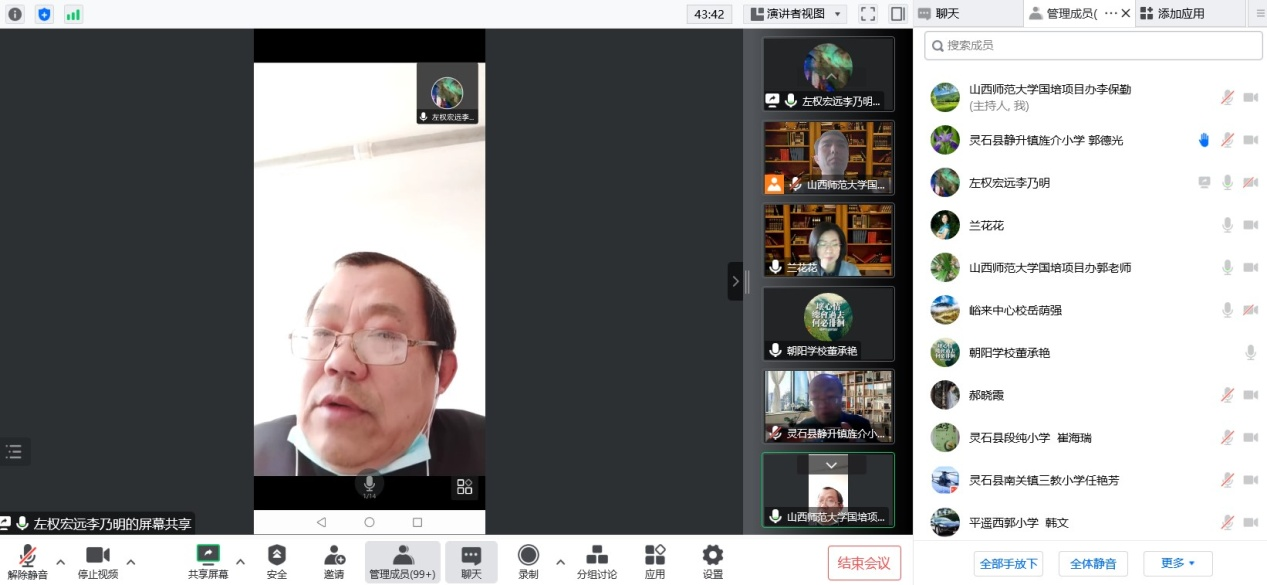This screenshot has width=1267, height=585.
Task: Open the side panel hamburger menu
Action: [x=1259, y=14]
